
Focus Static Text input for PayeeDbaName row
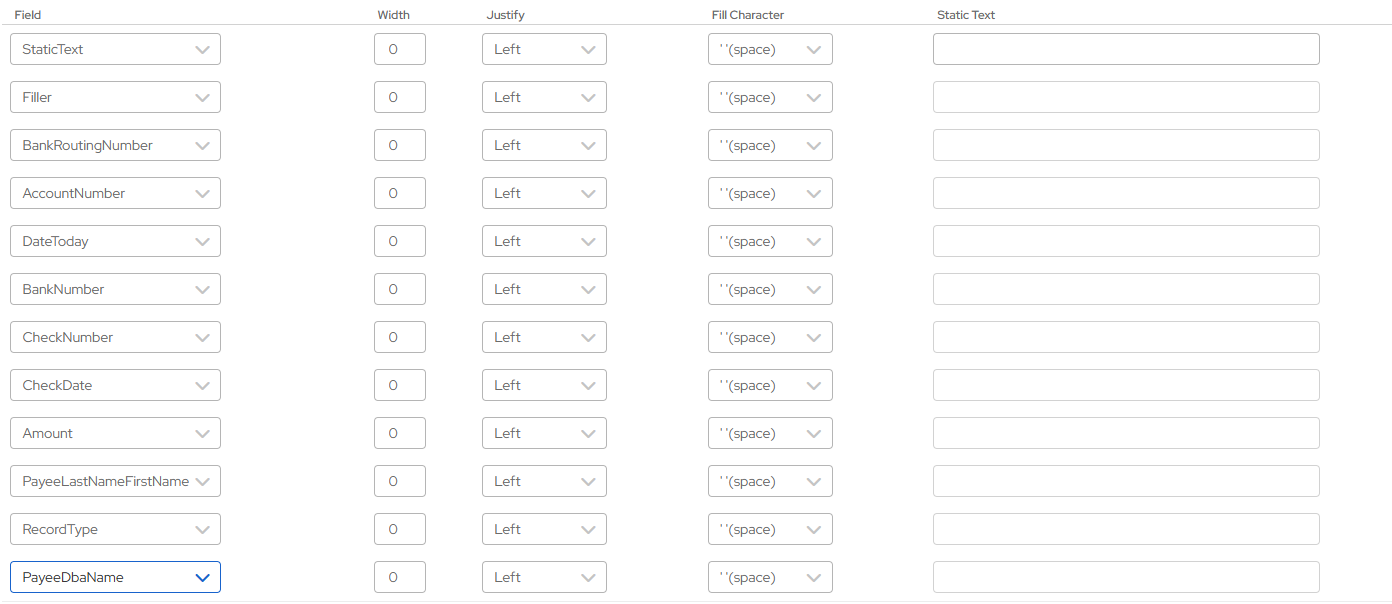point(1125,577)
